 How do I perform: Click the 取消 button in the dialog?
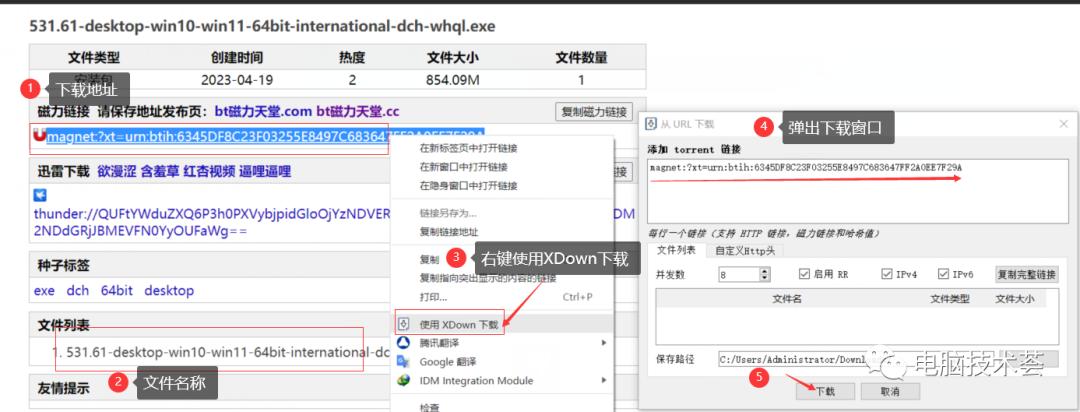tap(890, 391)
